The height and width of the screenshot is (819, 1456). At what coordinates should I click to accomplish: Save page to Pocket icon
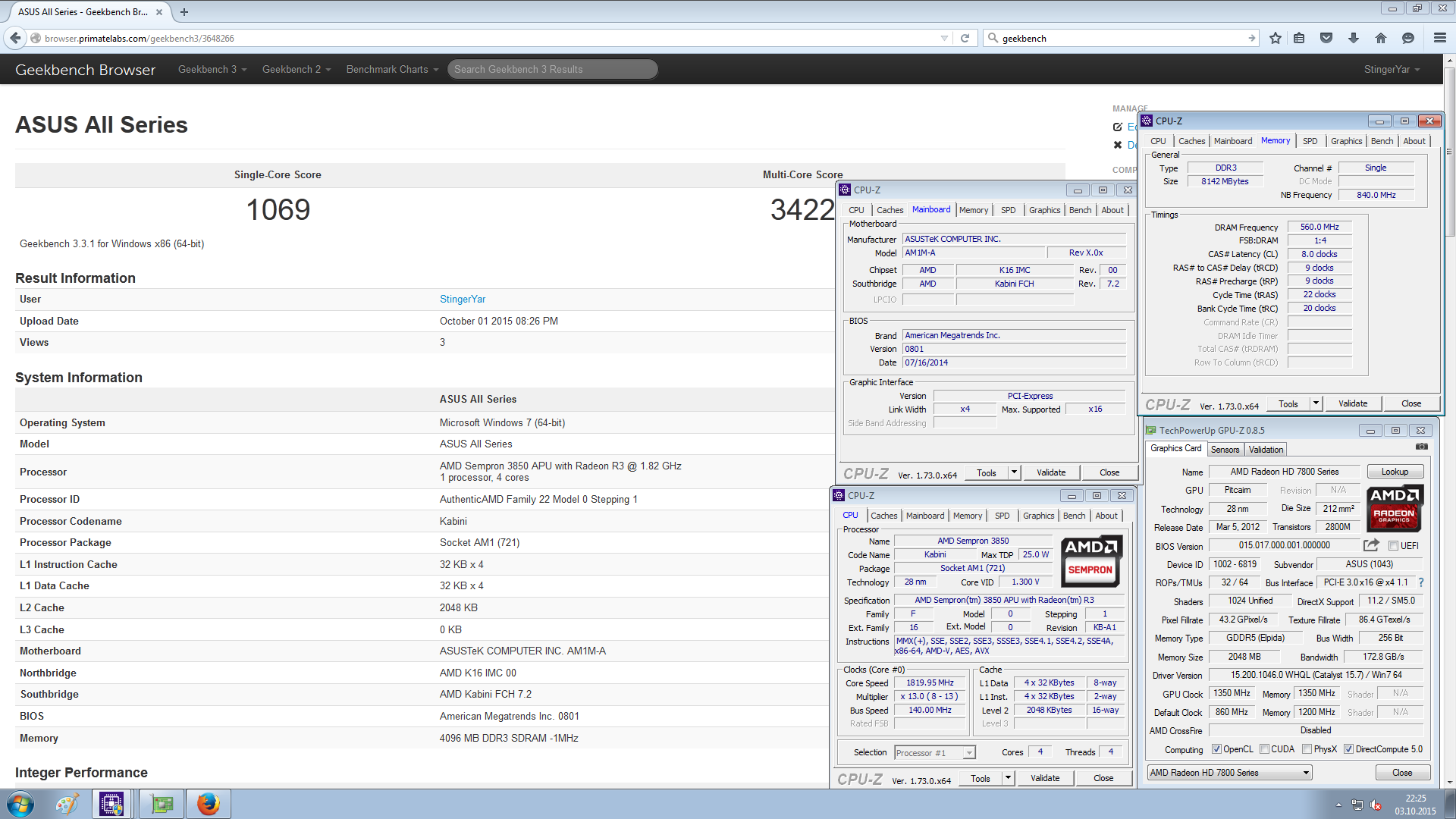coord(1326,38)
